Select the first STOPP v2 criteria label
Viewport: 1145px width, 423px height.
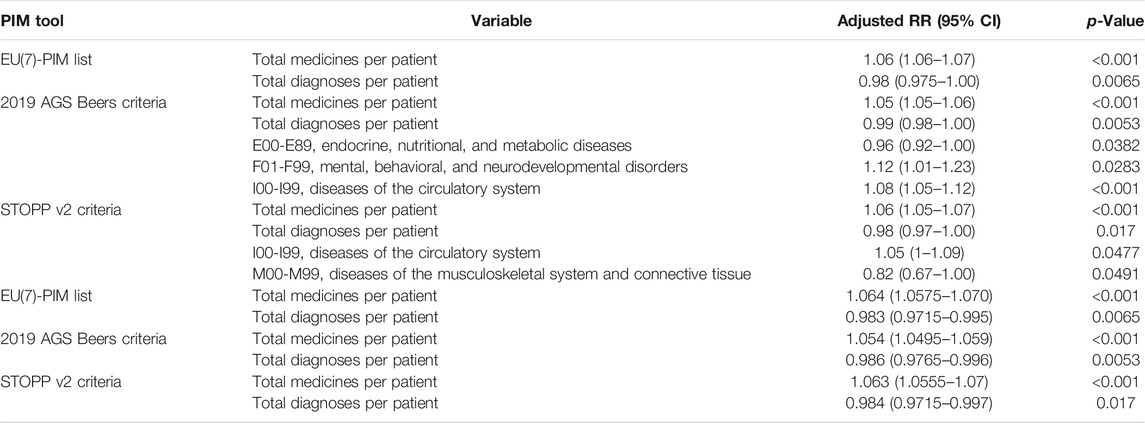pos(61,210)
